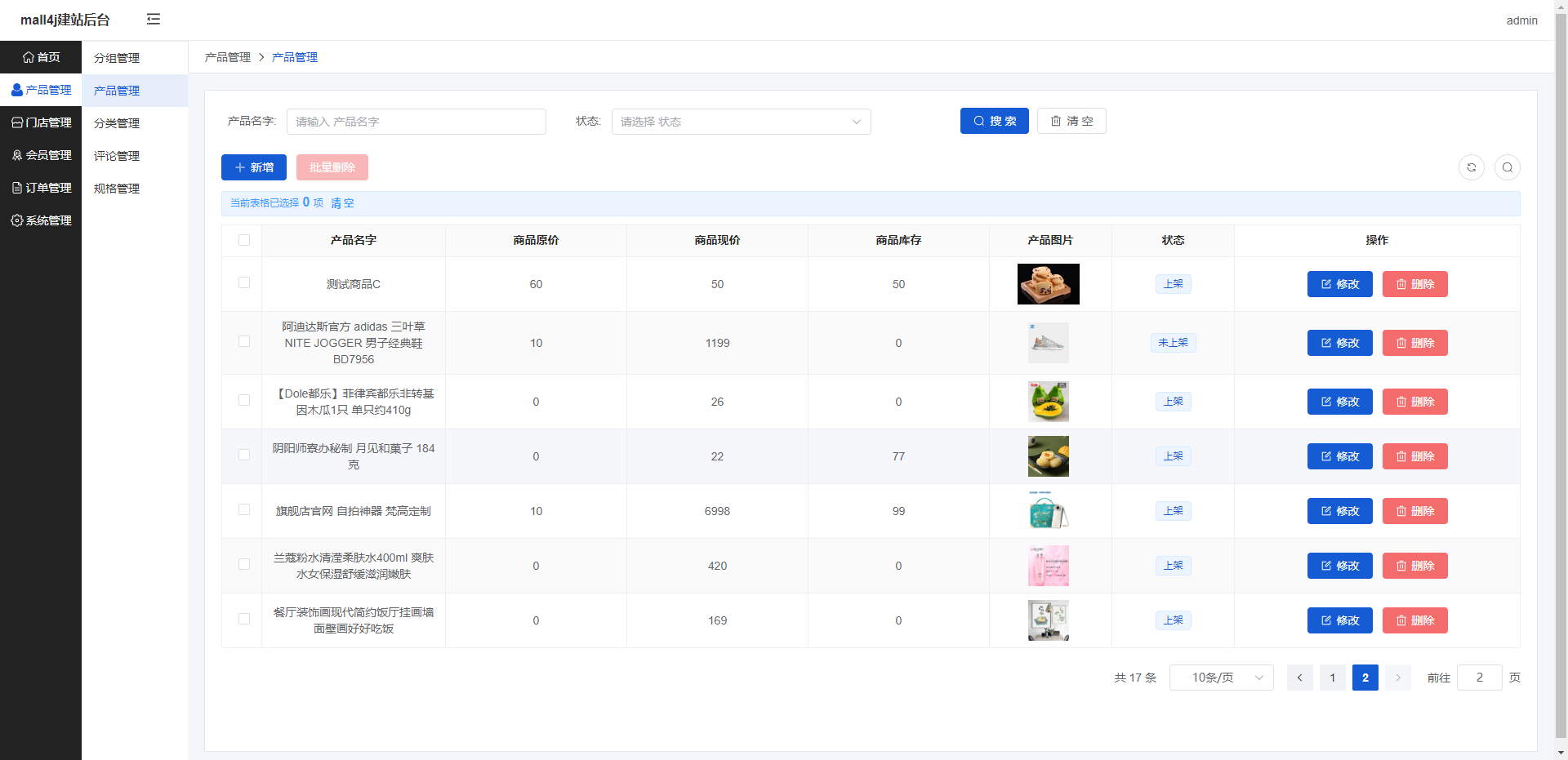
Task: Select all rows with header checkbox
Action: coord(244,240)
